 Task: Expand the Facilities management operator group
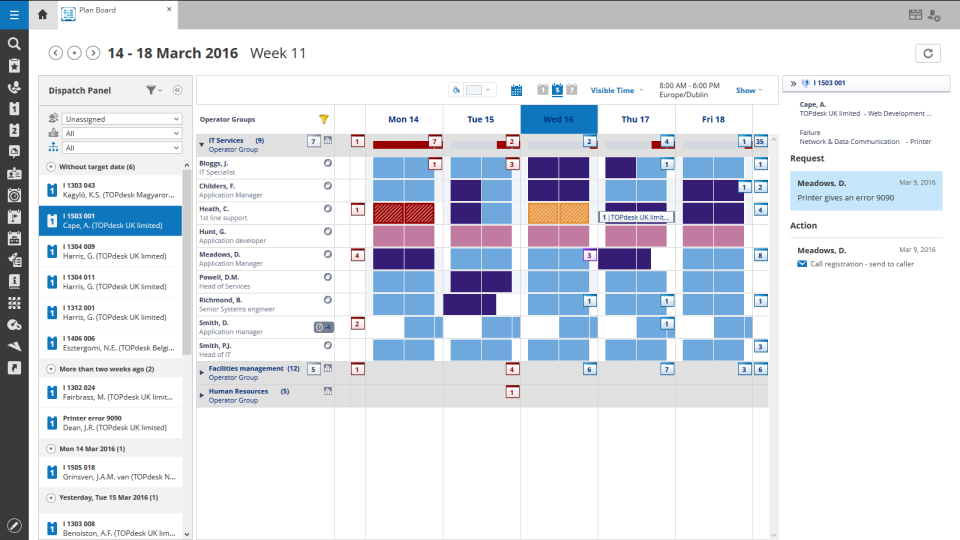point(202,369)
